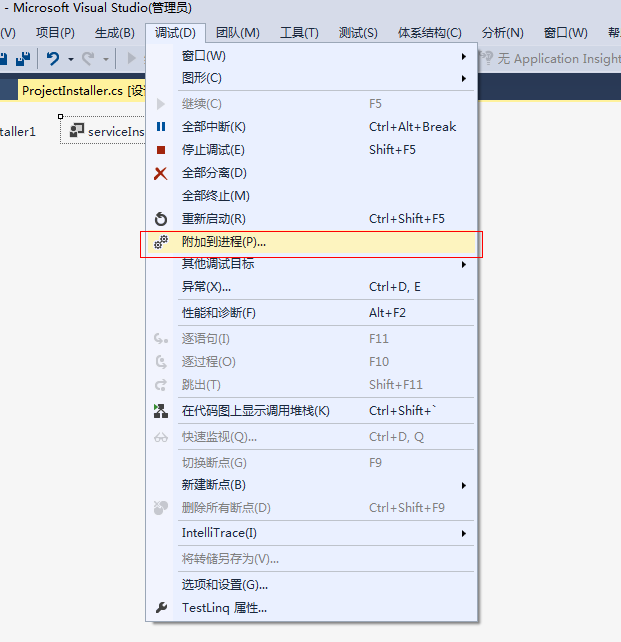The height and width of the screenshot is (642, 621).
Task: Select 重新启动(R) menu item
Action: (x=312, y=219)
